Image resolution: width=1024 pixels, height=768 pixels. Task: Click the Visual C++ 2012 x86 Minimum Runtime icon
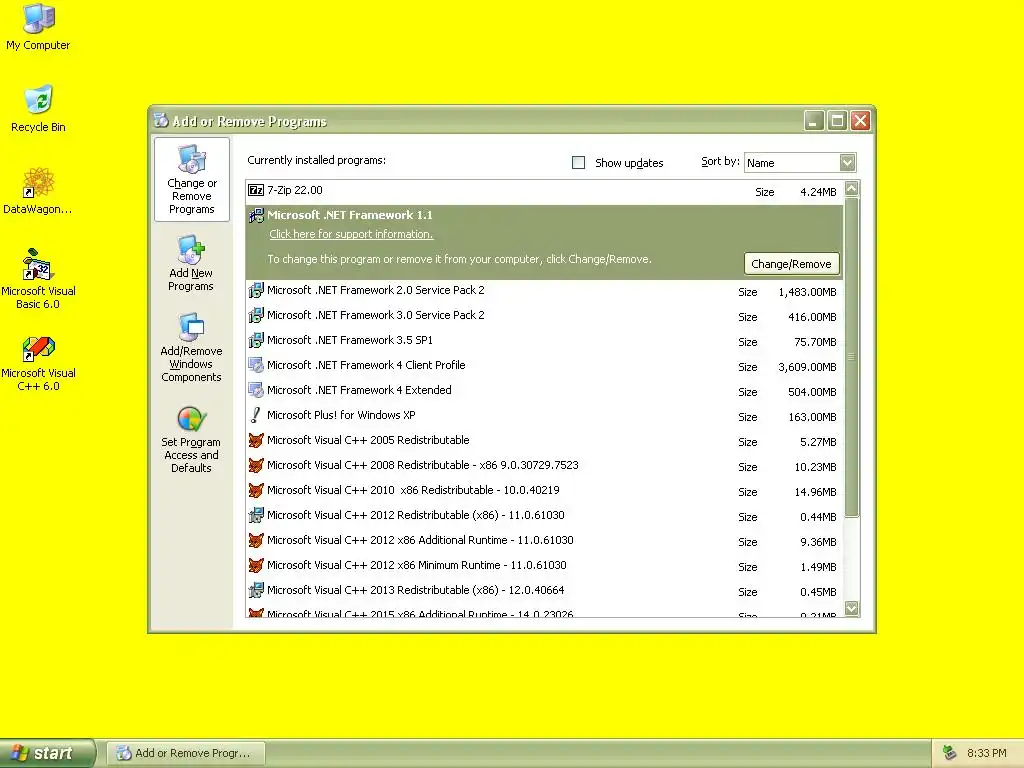pyautogui.click(x=256, y=565)
